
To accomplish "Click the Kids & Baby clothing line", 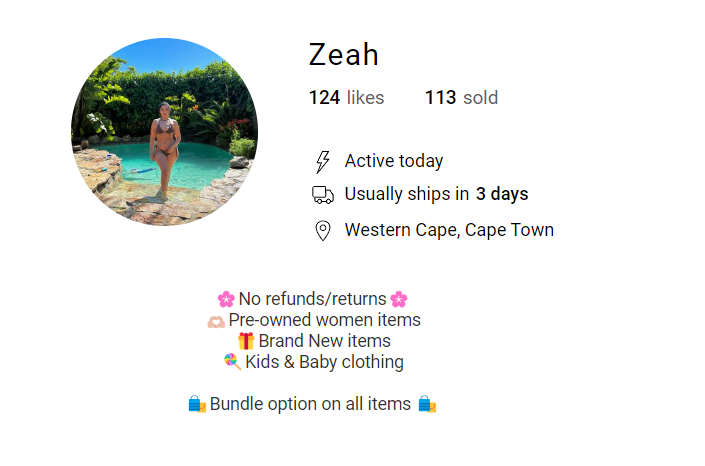I will pos(324,362).
